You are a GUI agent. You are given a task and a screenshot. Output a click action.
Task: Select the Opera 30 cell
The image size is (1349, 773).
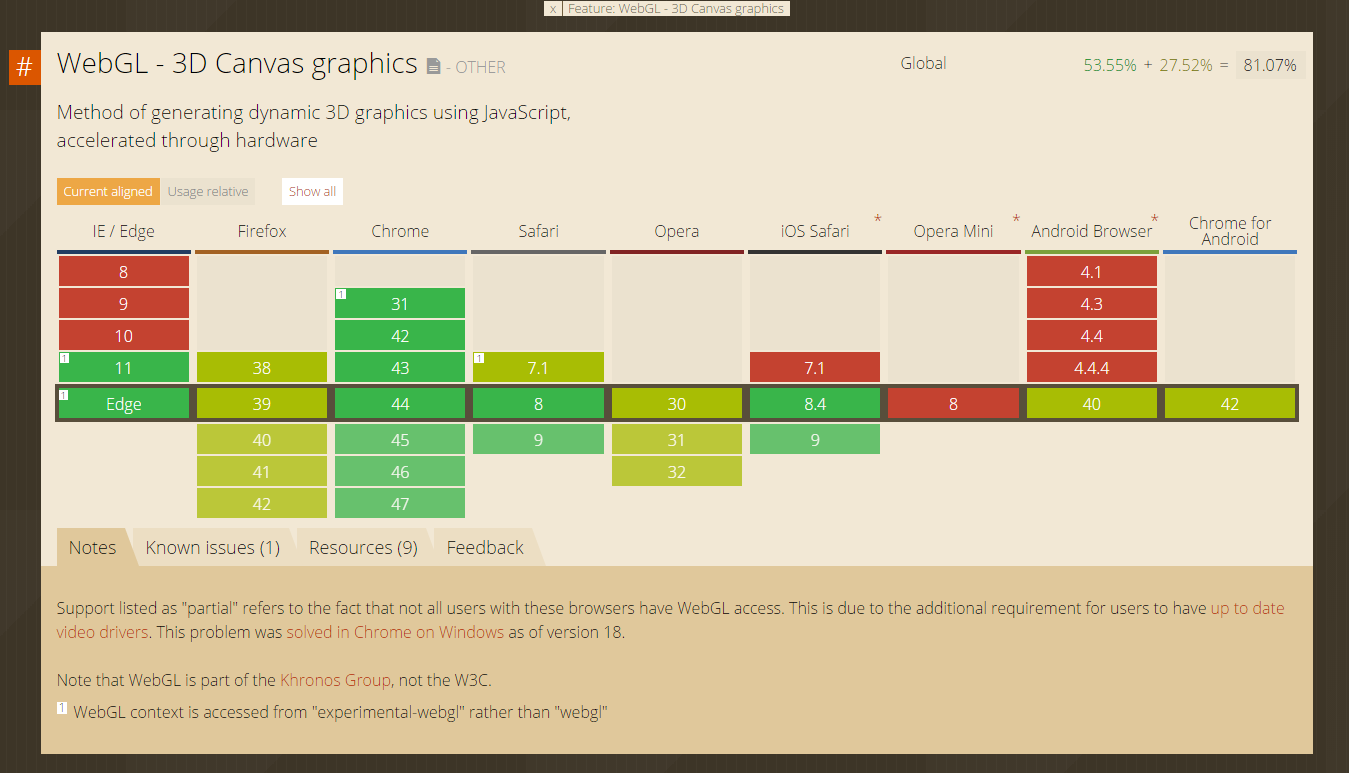point(677,404)
